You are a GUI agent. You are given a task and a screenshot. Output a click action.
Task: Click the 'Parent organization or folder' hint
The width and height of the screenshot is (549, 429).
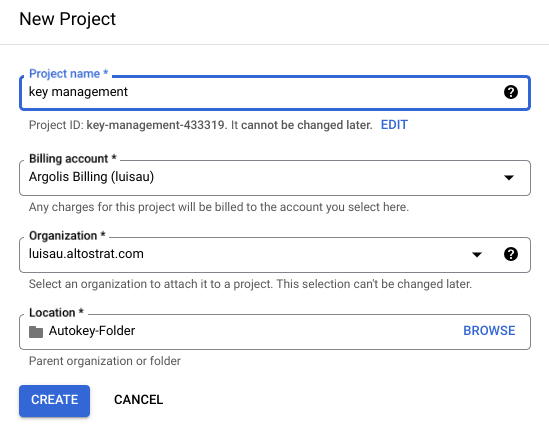tap(105, 361)
